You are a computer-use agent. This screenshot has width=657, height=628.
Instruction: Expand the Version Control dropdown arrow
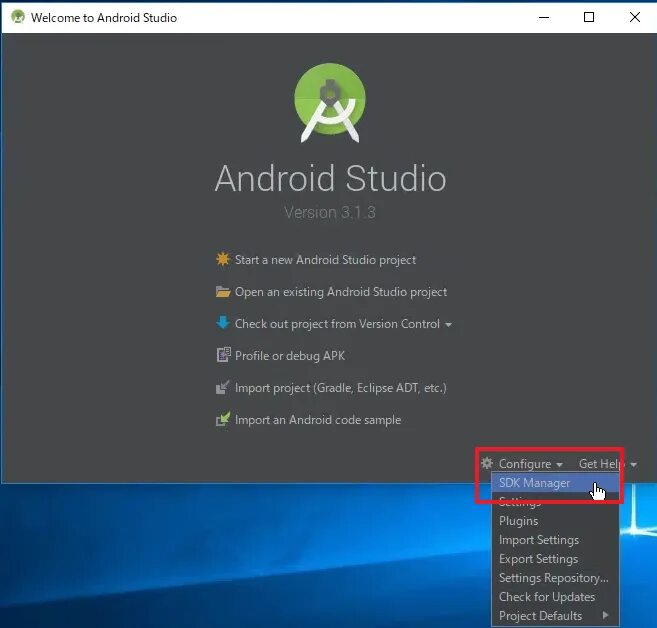coord(448,325)
